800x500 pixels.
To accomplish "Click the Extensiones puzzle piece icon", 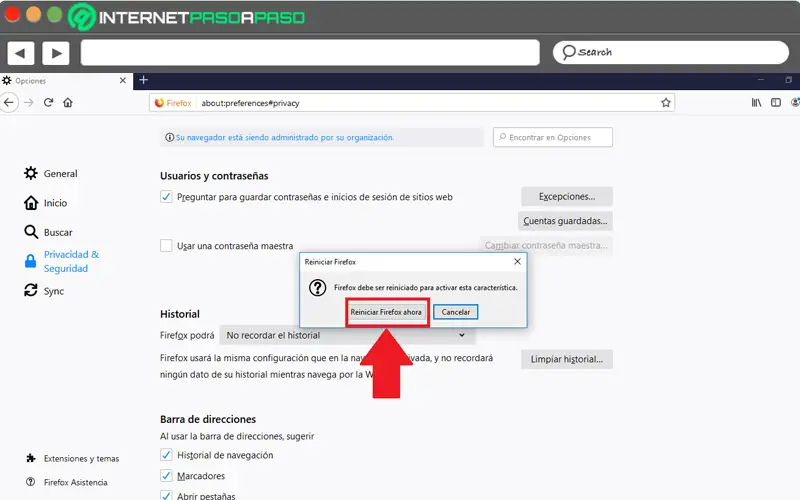I will point(31,458).
